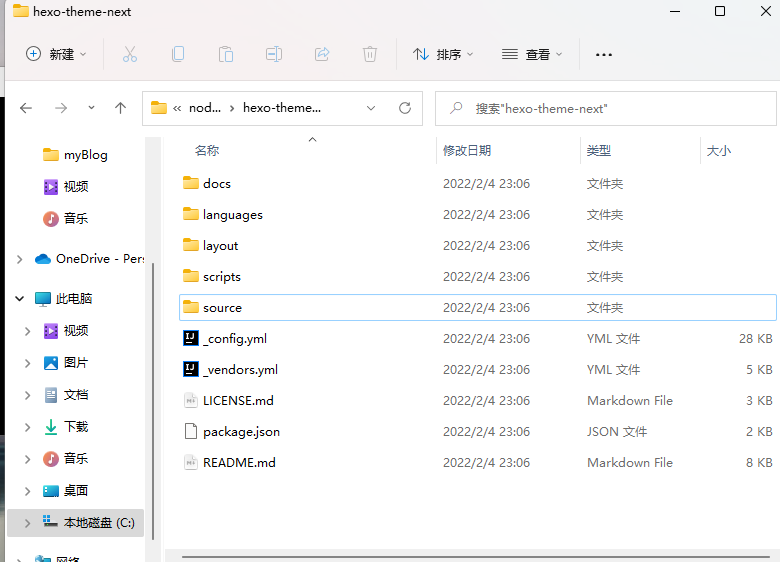Sort by 类型 column header
This screenshot has width=780, height=562.
pos(598,150)
